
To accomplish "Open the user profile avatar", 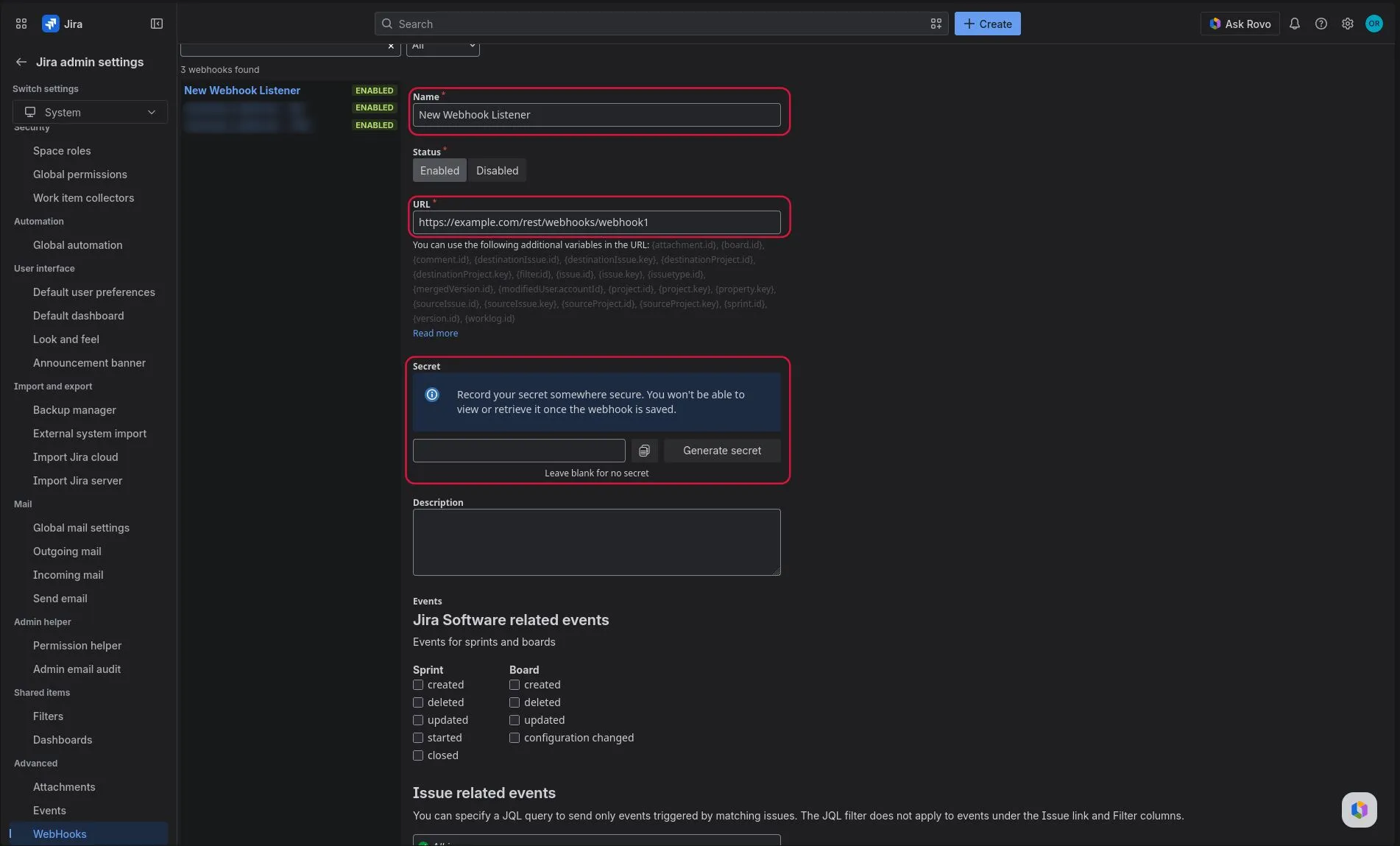I will (x=1374, y=24).
